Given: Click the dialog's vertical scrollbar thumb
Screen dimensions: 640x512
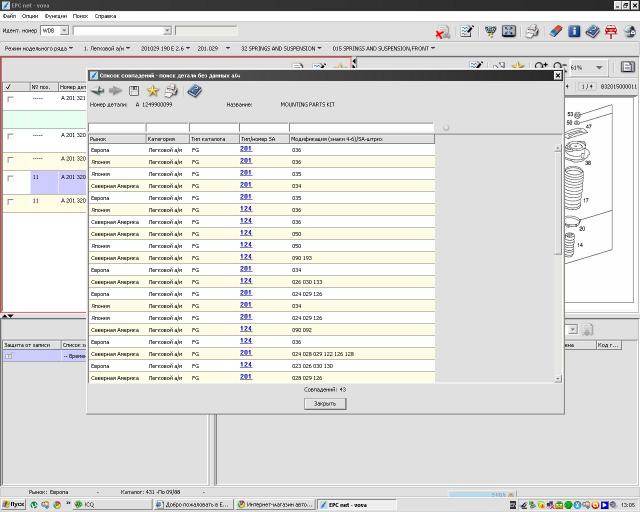Looking at the screenshot, I should pyautogui.click(x=558, y=203).
